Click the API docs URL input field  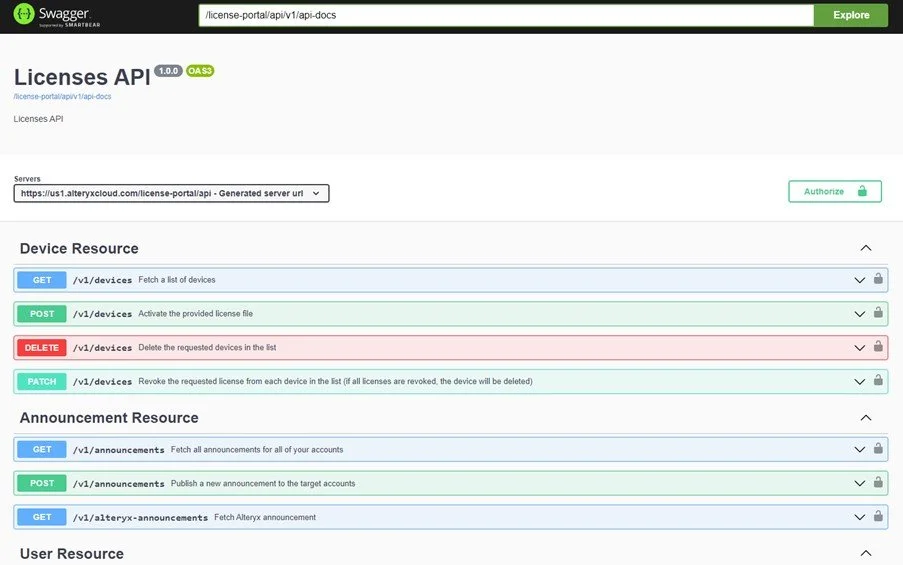coord(506,15)
